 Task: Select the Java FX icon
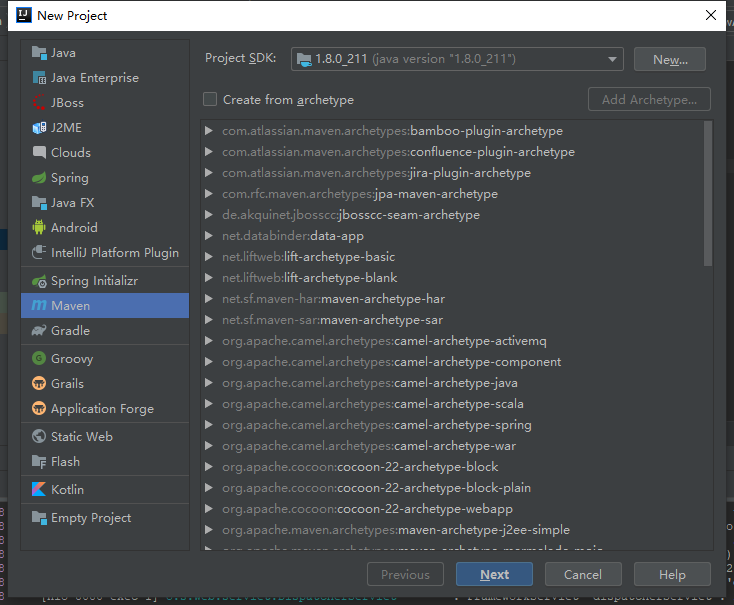point(39,202)
